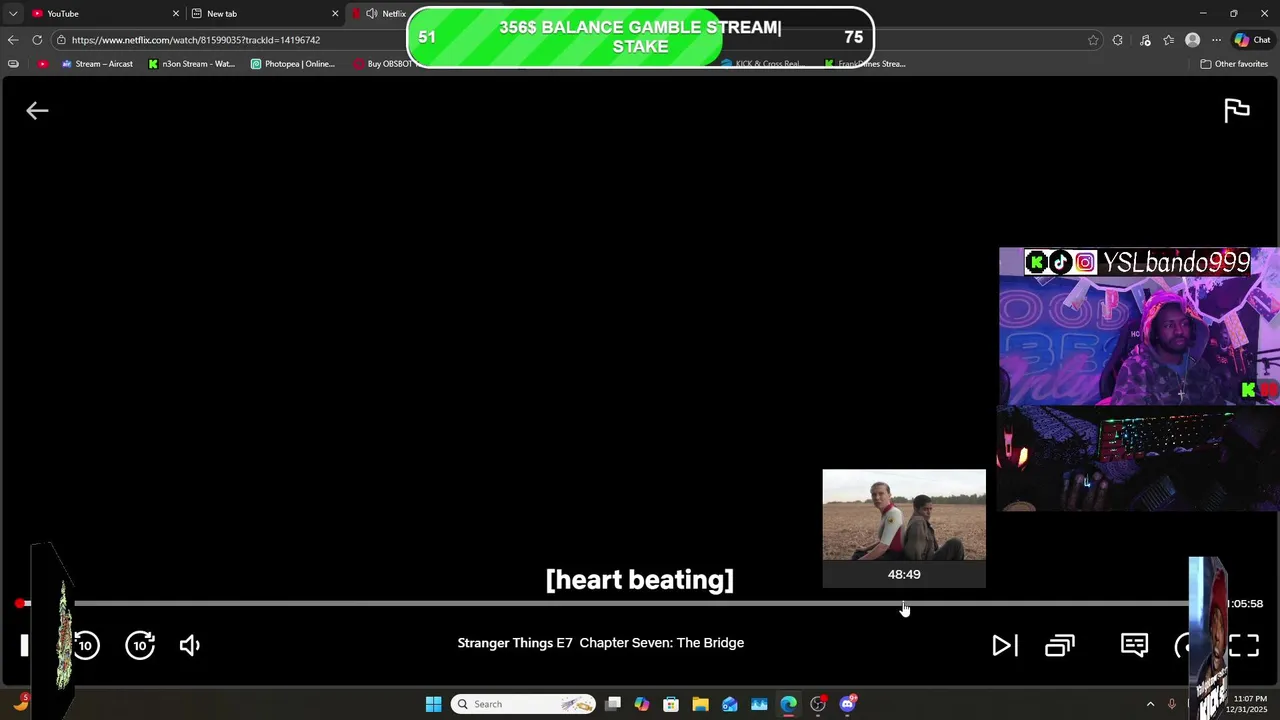Open Task View on taskbar
Image resolution: width=1280 pixels, height=720 pixels.
(x=613, y=704)
